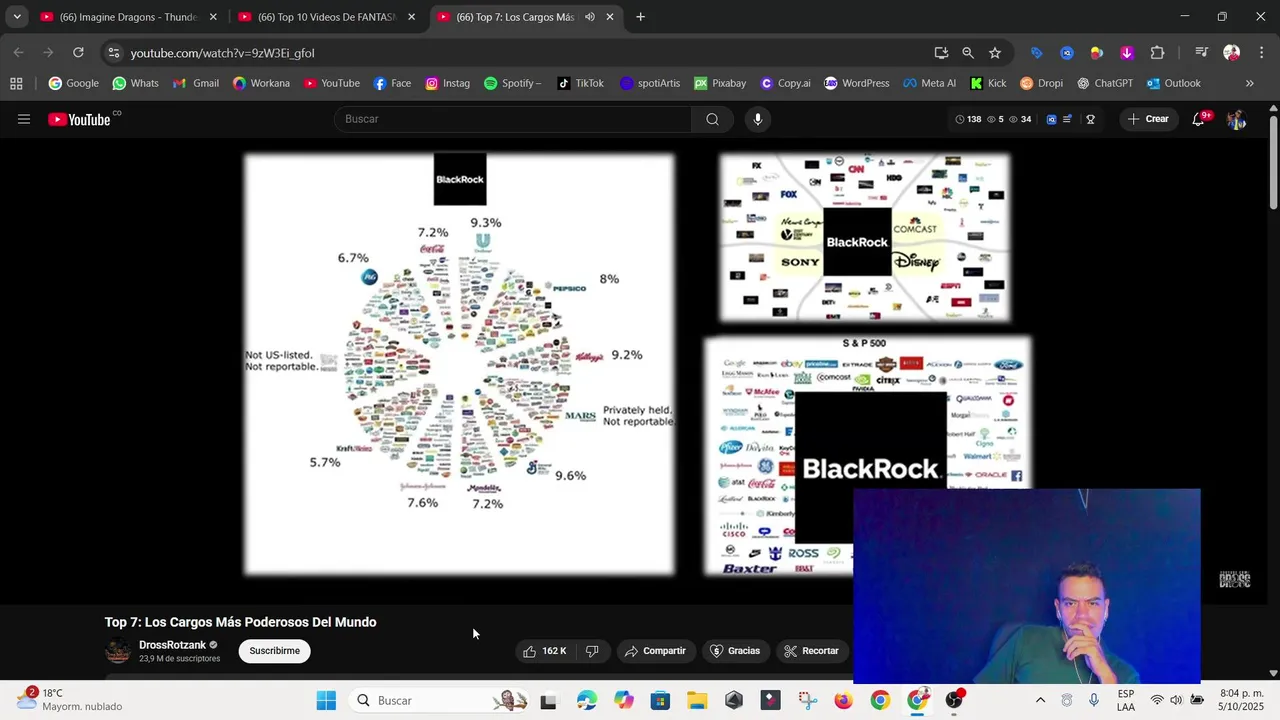Click the purple download extension icon

click(x=1127, y=53)
